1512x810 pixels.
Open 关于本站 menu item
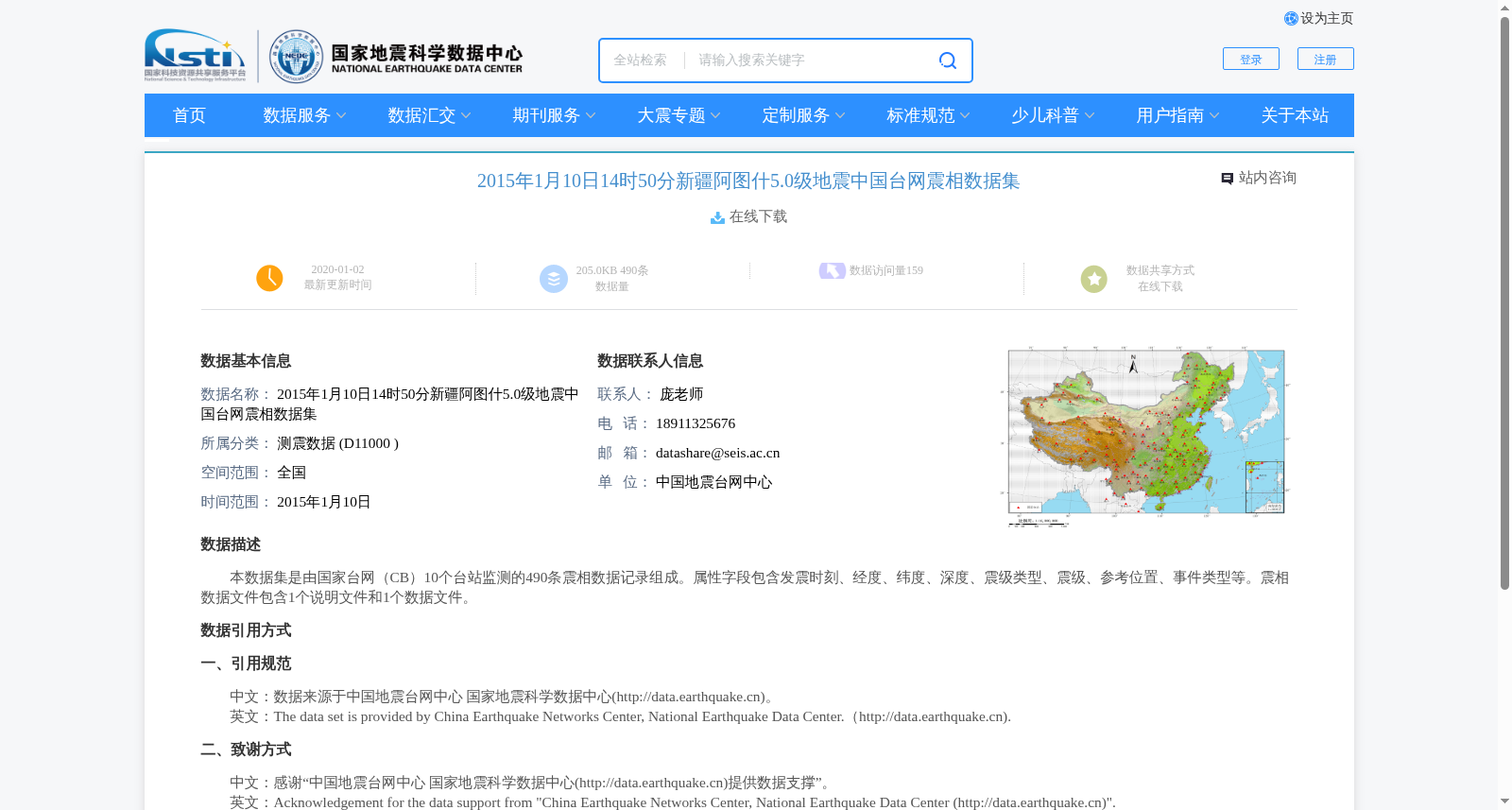[1295, 115]
